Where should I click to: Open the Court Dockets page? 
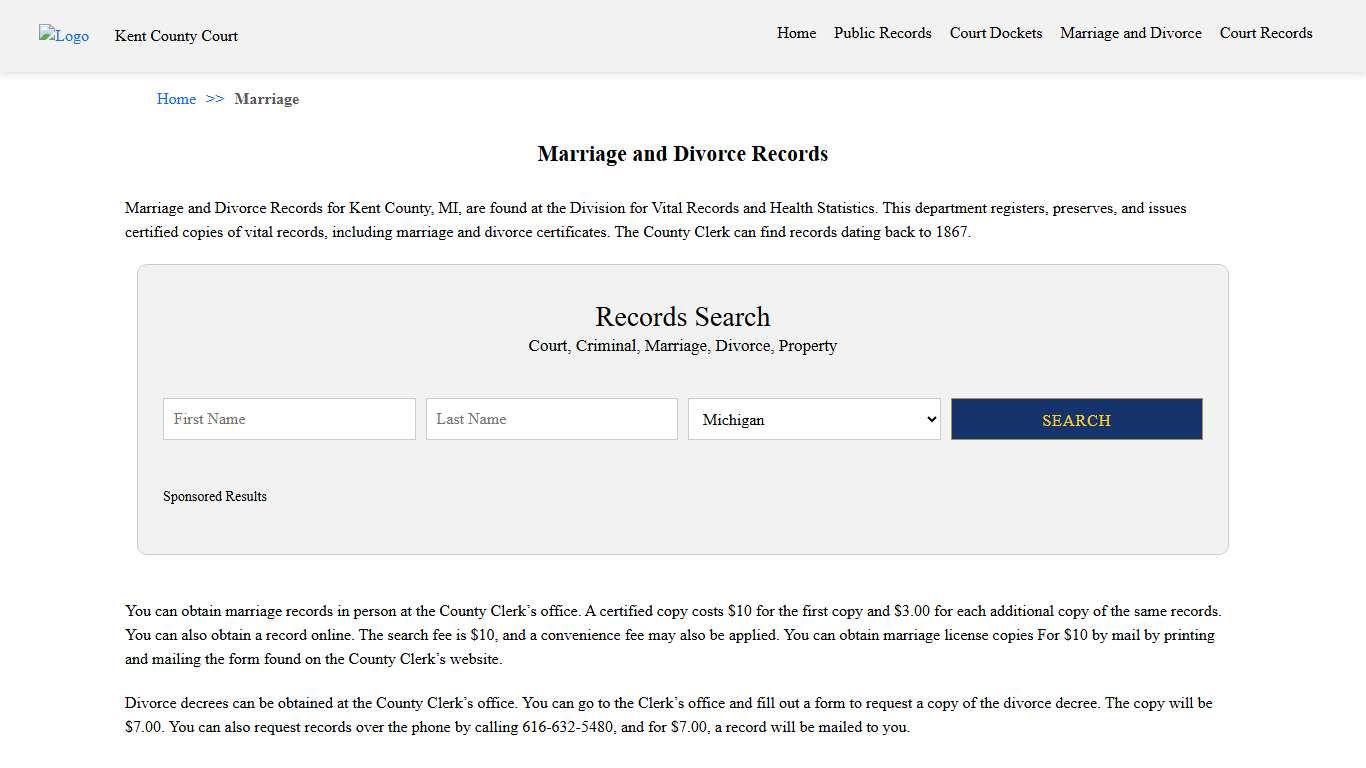tap(995, 33)
